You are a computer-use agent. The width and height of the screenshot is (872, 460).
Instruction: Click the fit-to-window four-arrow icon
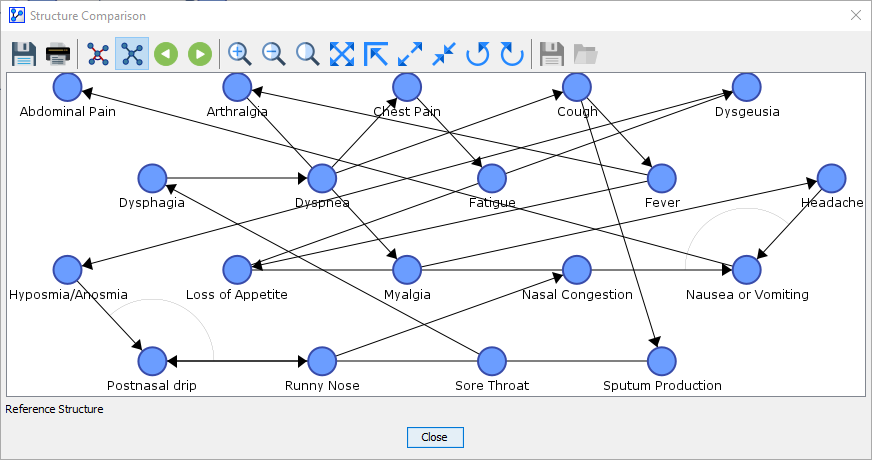(x=341, y=54)
